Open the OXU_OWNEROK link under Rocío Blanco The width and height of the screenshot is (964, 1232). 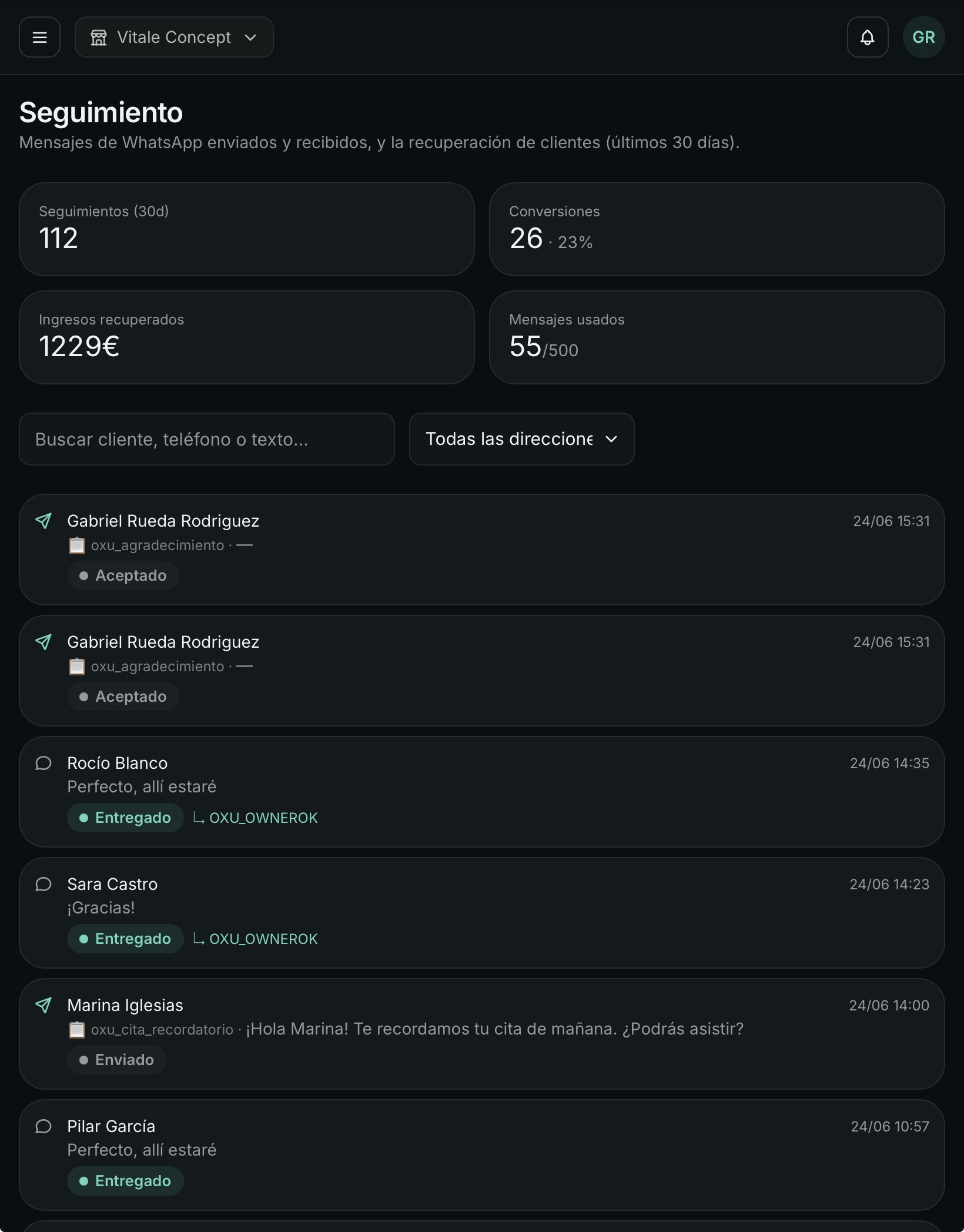coord(256,818)
